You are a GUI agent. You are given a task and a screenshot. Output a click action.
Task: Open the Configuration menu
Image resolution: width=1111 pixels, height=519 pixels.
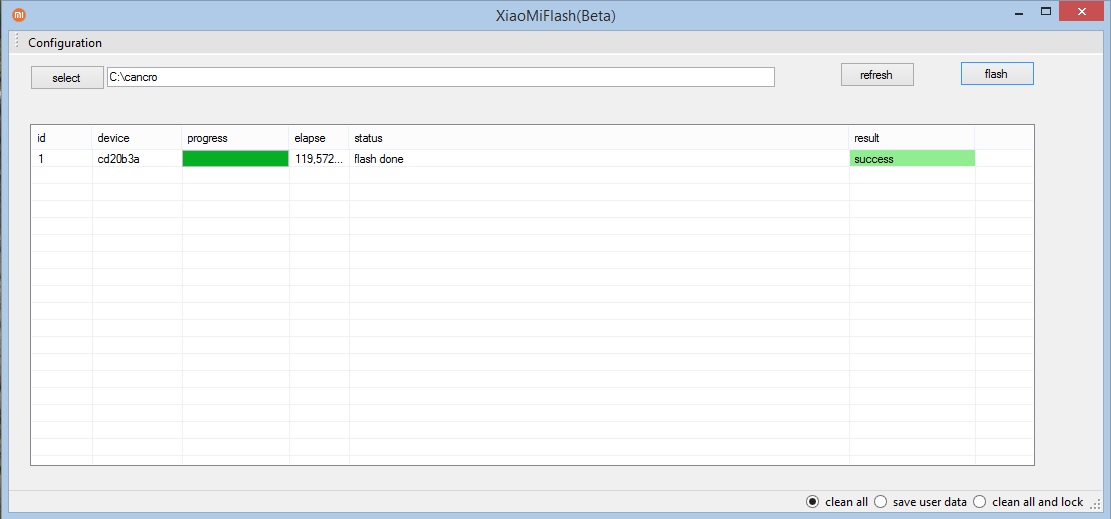[65, 43]
